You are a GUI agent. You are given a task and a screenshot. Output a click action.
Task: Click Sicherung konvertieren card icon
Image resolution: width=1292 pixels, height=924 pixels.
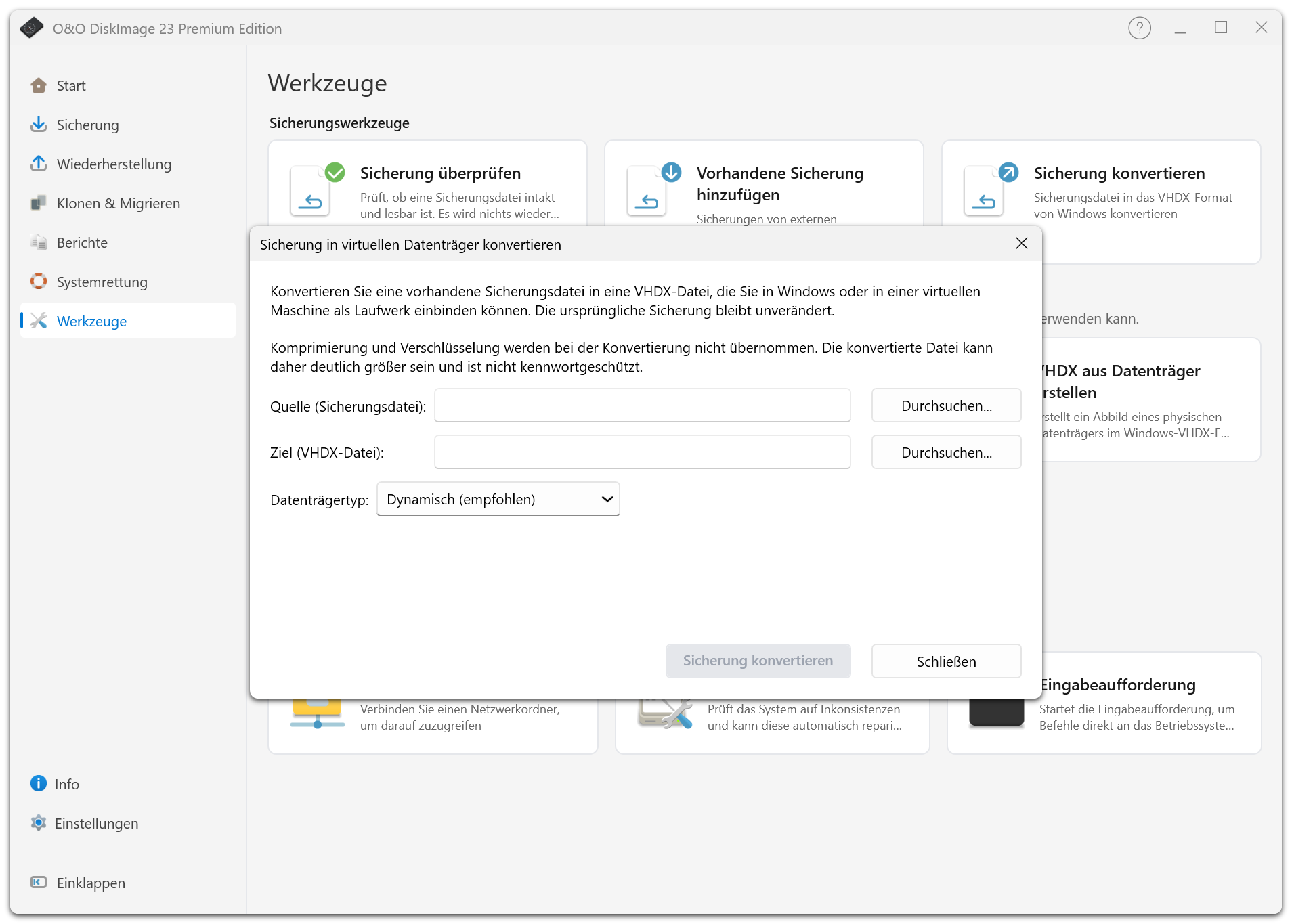tap(991, 190)
